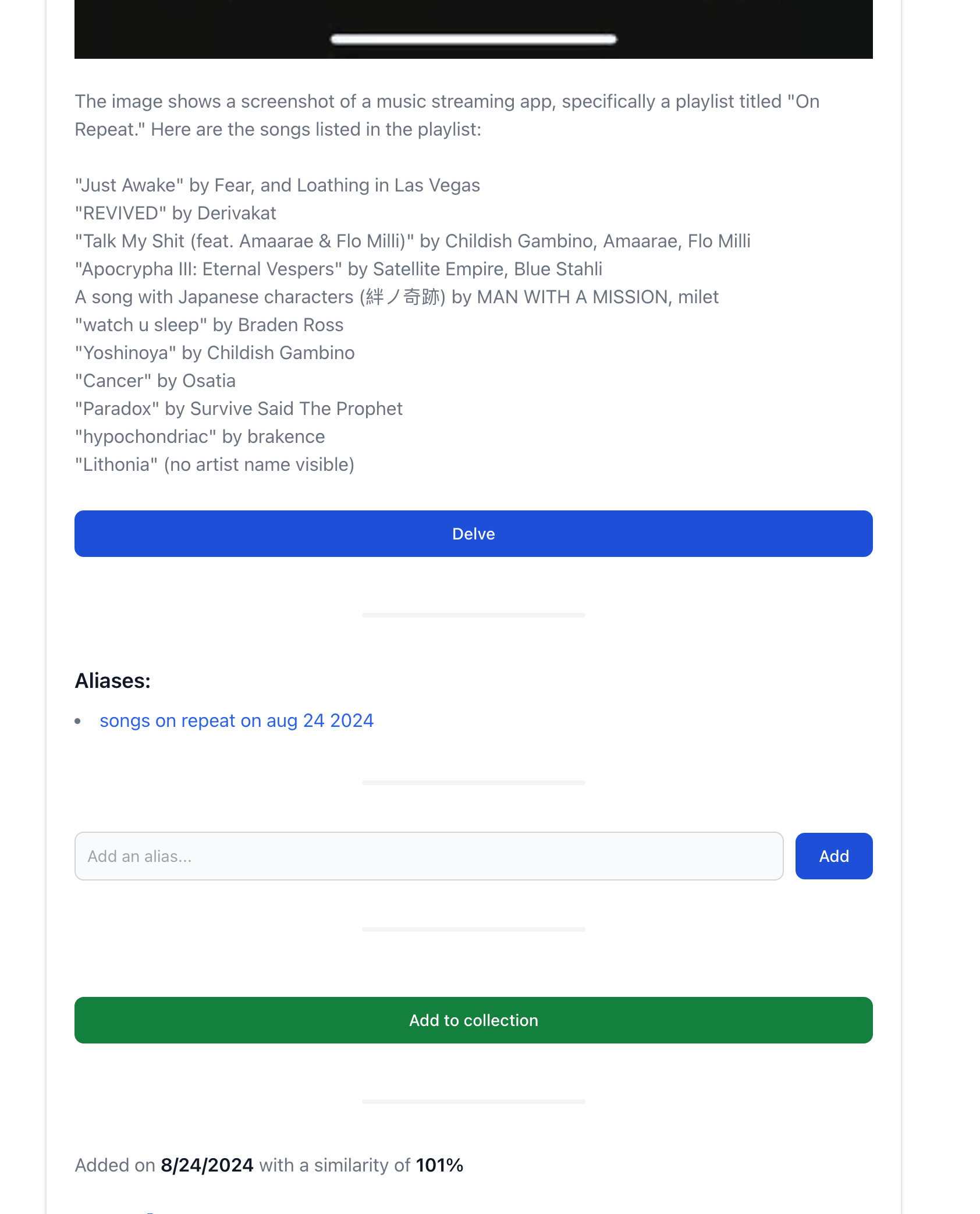Click the "Paradox" by Survive Said The Prophet line

point(238,409)
